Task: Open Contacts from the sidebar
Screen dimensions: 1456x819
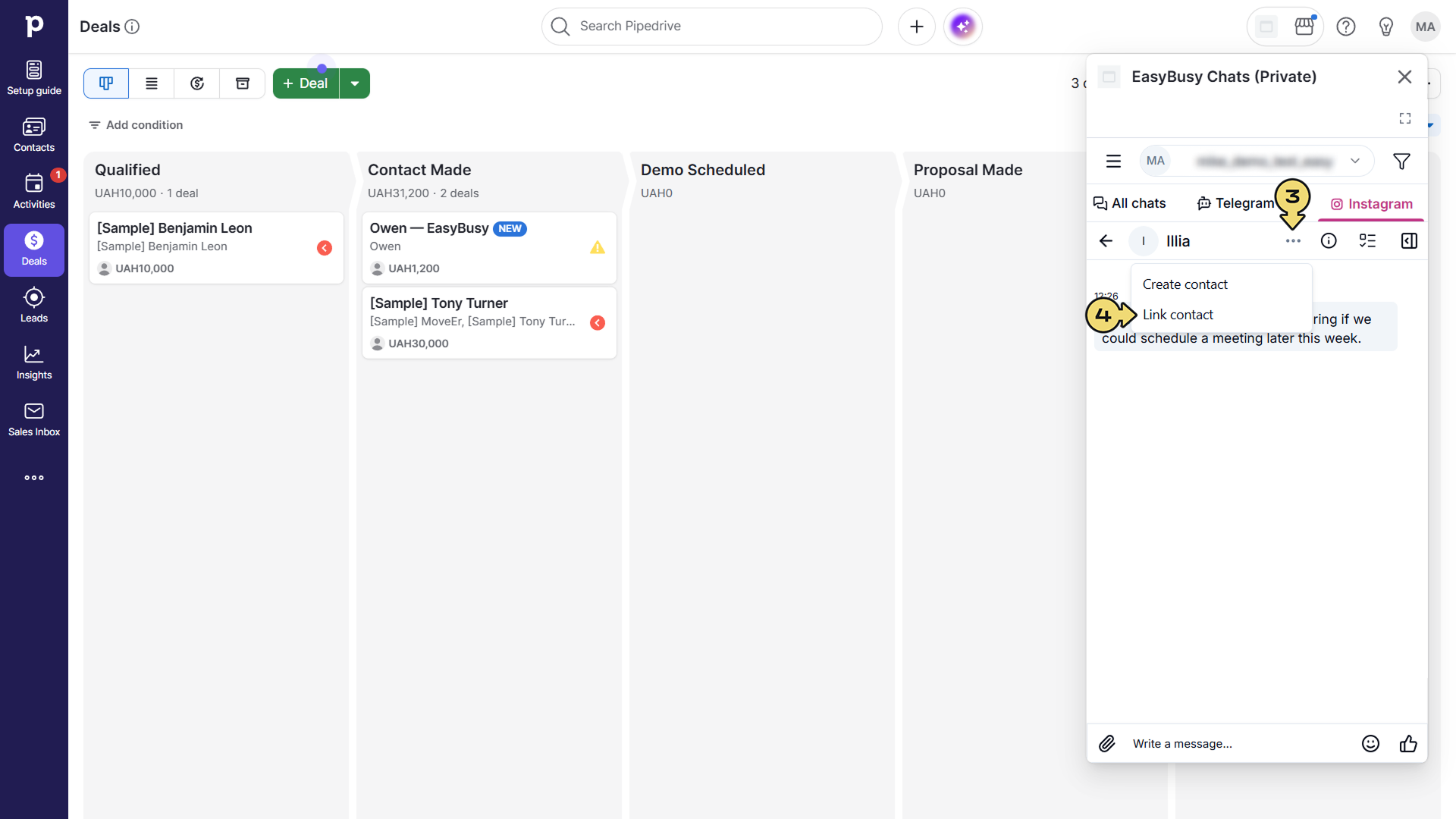Action: 34,136
